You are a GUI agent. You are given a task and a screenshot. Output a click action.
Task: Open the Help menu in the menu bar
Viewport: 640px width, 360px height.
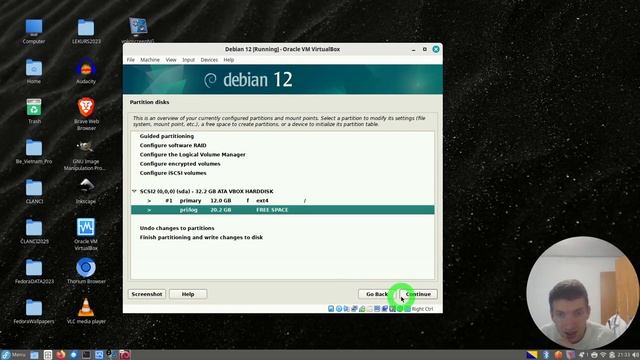229,60
